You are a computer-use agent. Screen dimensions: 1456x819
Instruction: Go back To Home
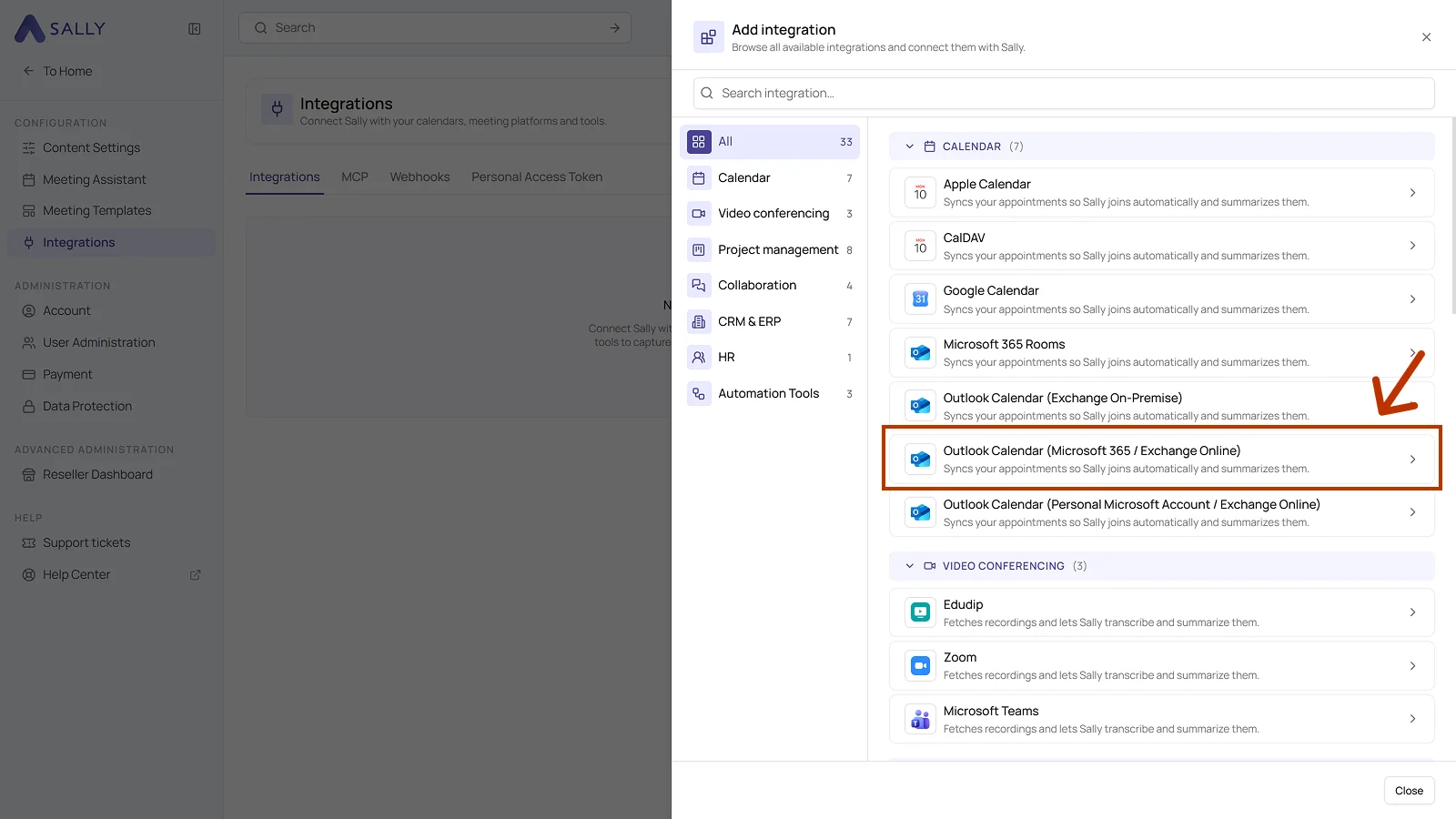(58, 71)
